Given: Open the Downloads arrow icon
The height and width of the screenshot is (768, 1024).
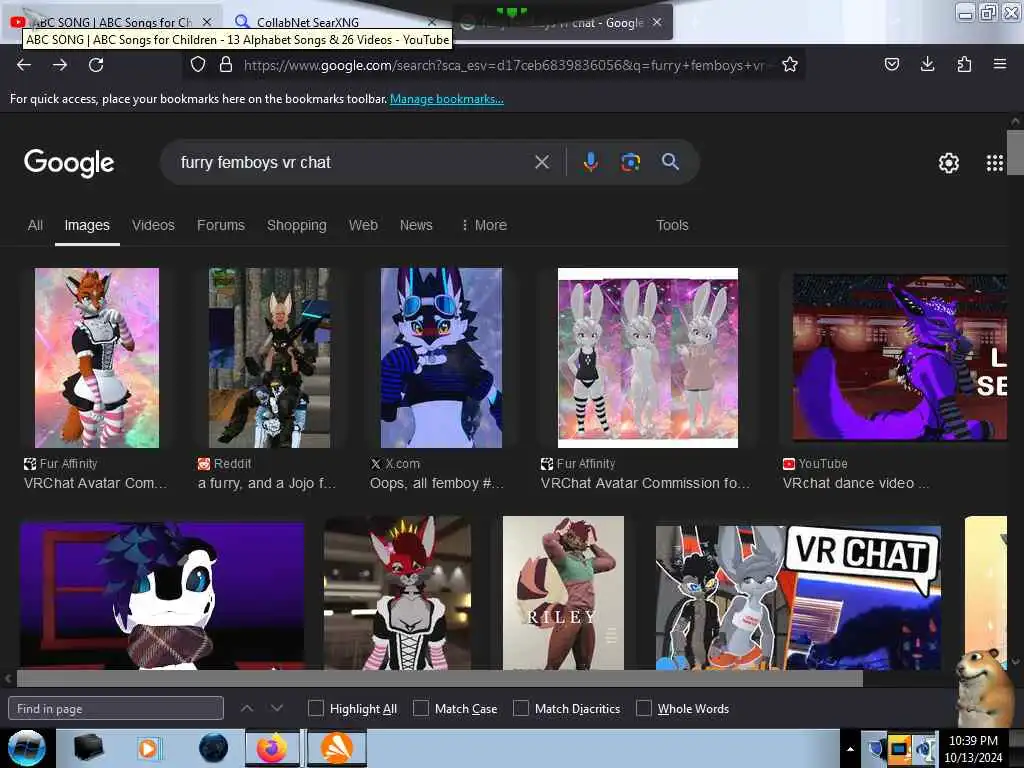Looking at the screenshot, I should (x=927, y=64).
